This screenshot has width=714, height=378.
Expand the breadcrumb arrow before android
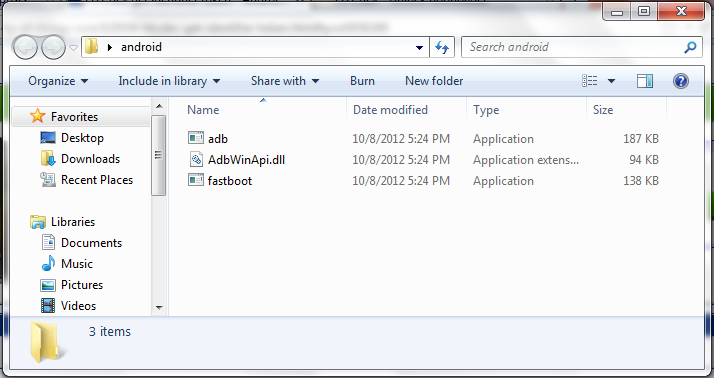[x=110, y=47]
